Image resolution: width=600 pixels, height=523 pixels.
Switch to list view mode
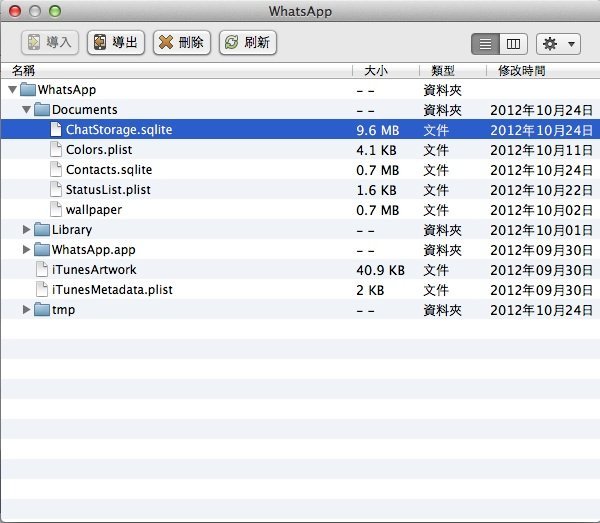486,44
